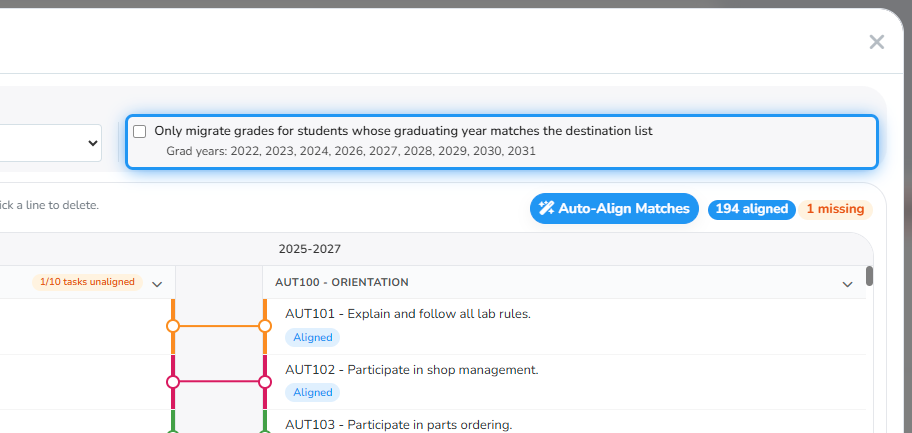The height and width of the screenshot is (433, 912).
Task: Click the 194 aligned badge
Action: [751, 209]
